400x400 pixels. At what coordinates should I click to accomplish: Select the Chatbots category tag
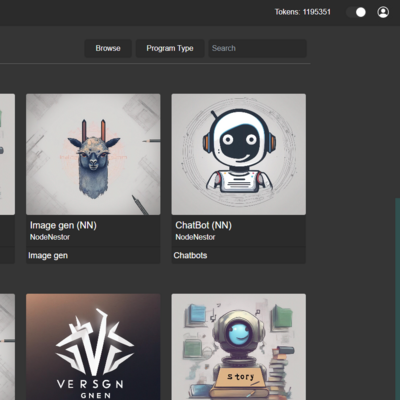(x=190, y=255)
